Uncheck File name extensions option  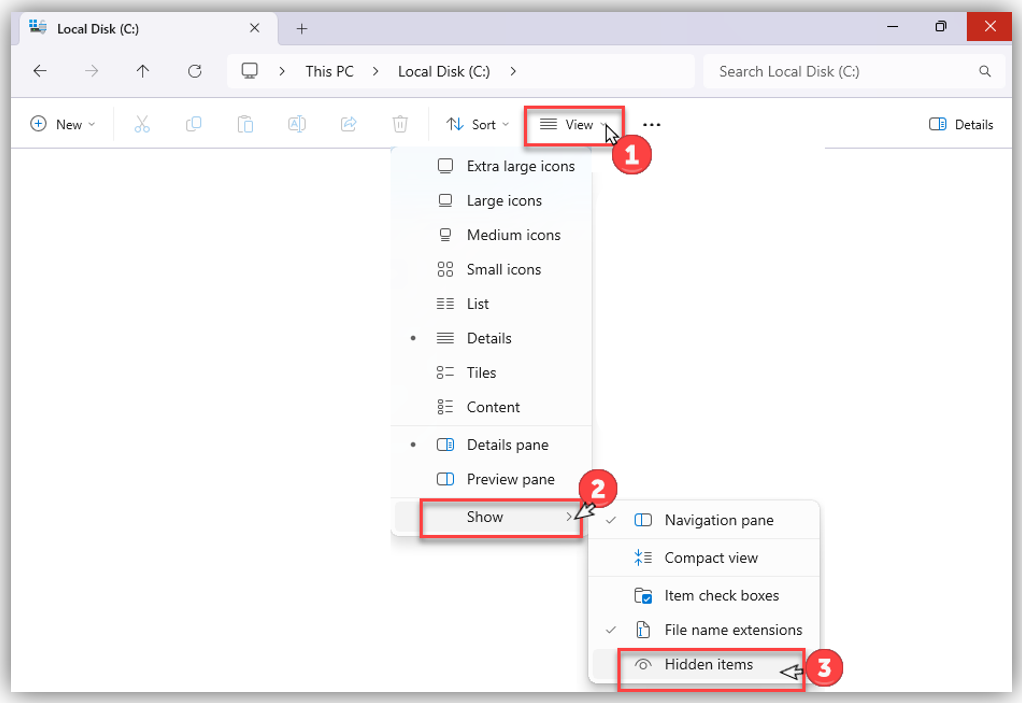coord(732,630)
